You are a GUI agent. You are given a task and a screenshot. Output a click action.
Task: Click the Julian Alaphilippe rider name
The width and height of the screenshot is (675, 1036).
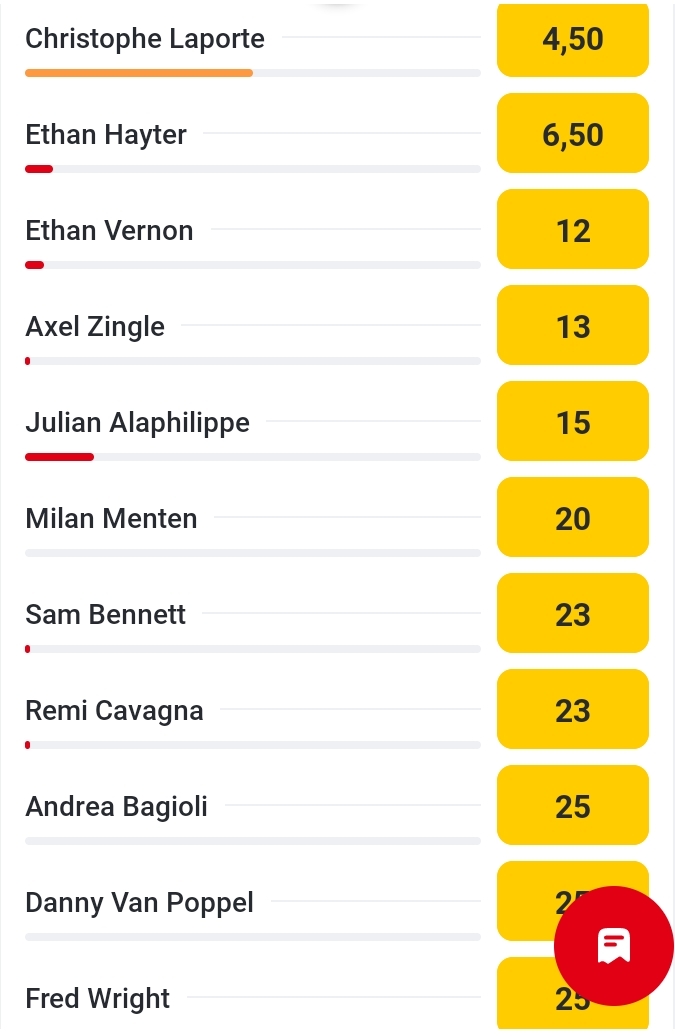click(137, 423)
